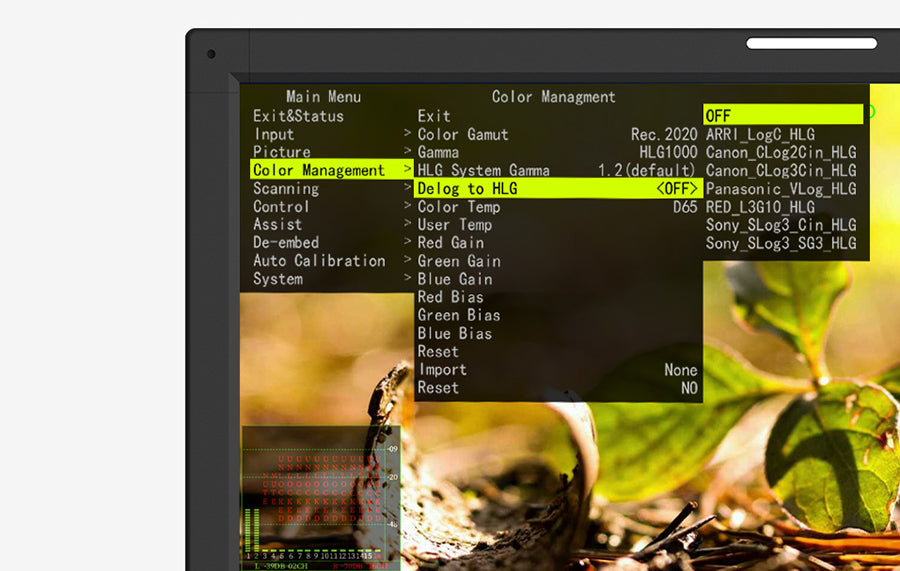This screenshot has height=571, width=900.
Task: Choose ARRI_LogC_HLG option
Action: pos(760,134)
